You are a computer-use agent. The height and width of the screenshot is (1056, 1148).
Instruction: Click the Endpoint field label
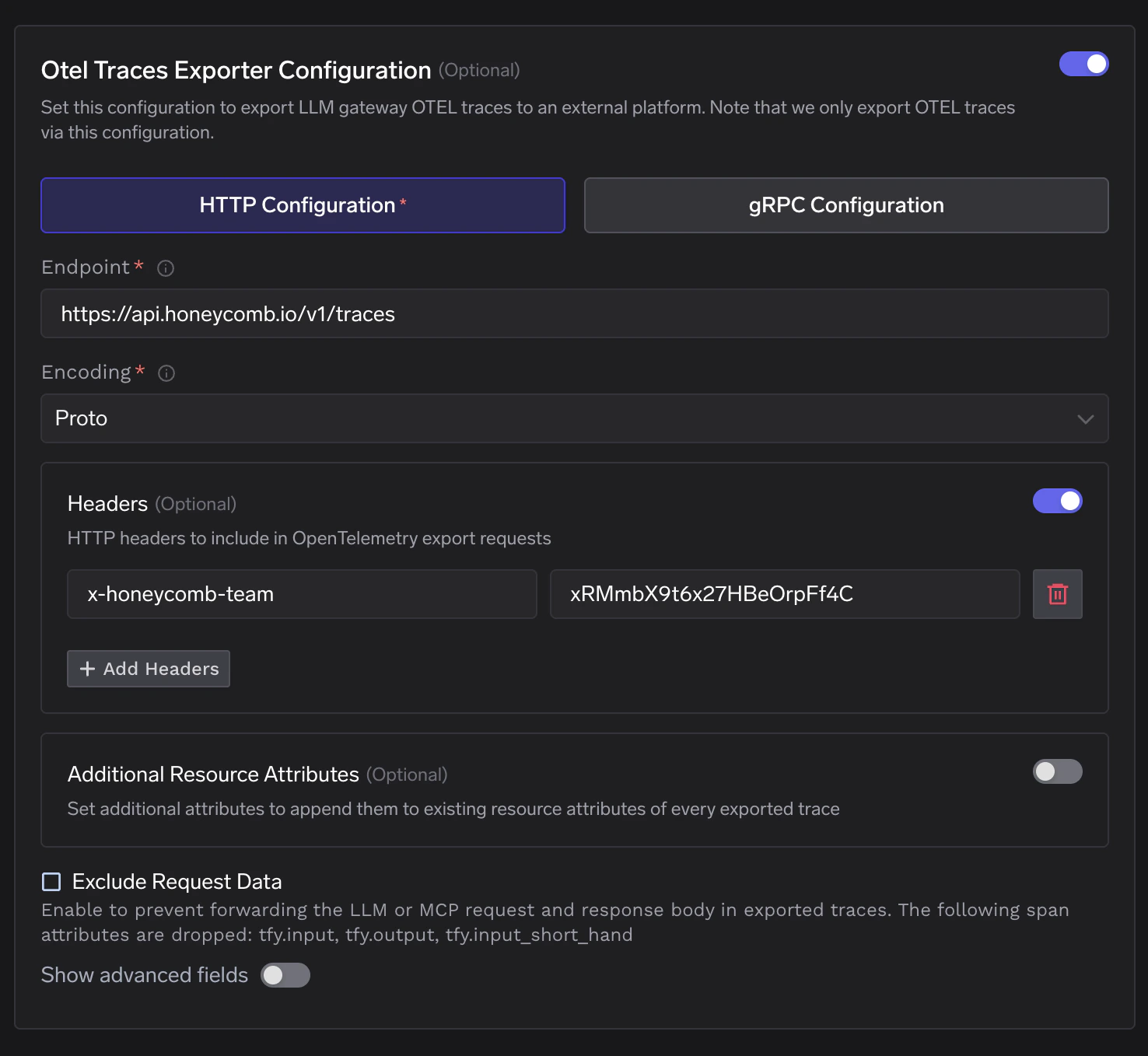(86, 267)
